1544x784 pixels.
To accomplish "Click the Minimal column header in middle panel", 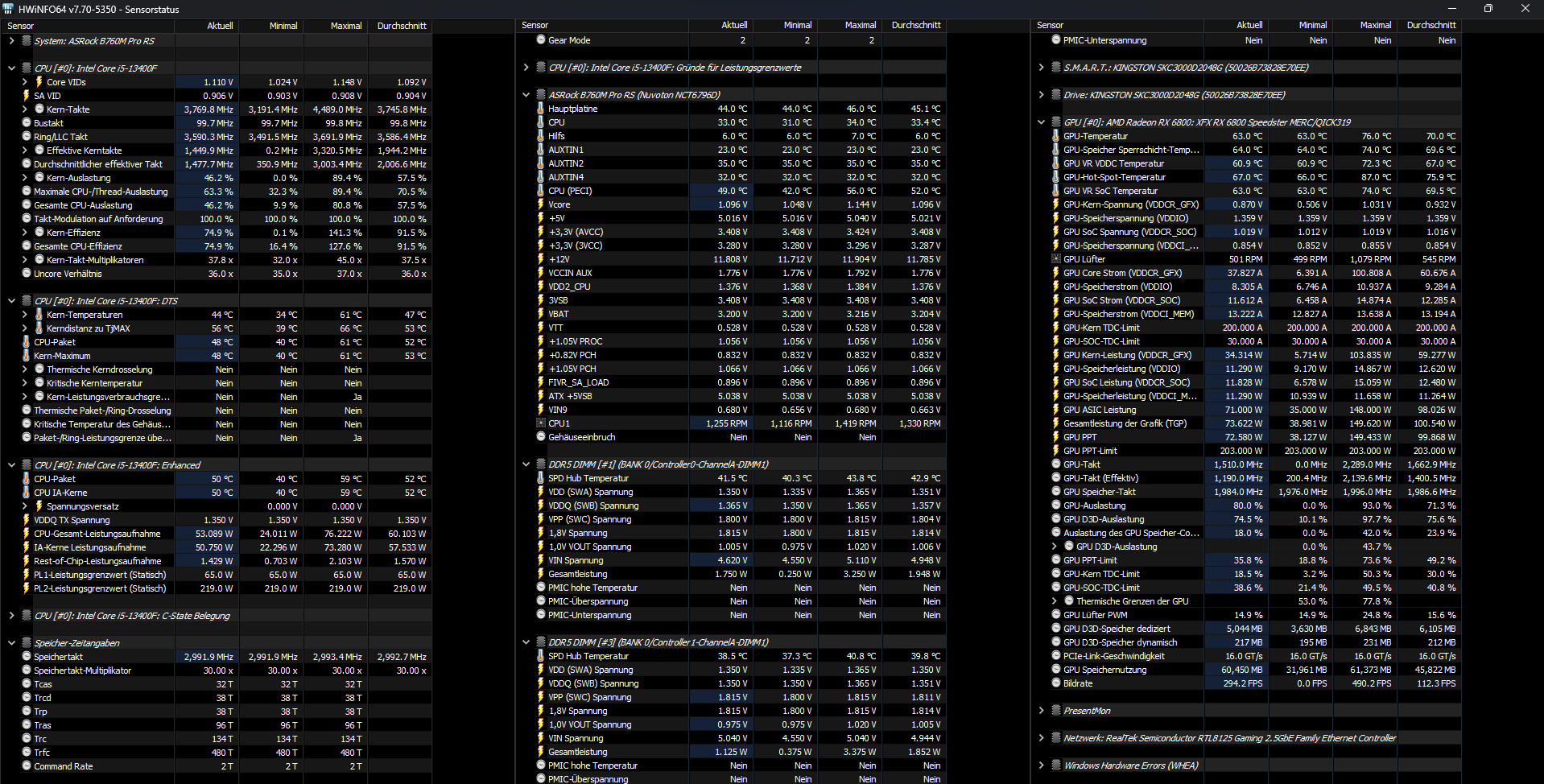I will pos(785,25).
